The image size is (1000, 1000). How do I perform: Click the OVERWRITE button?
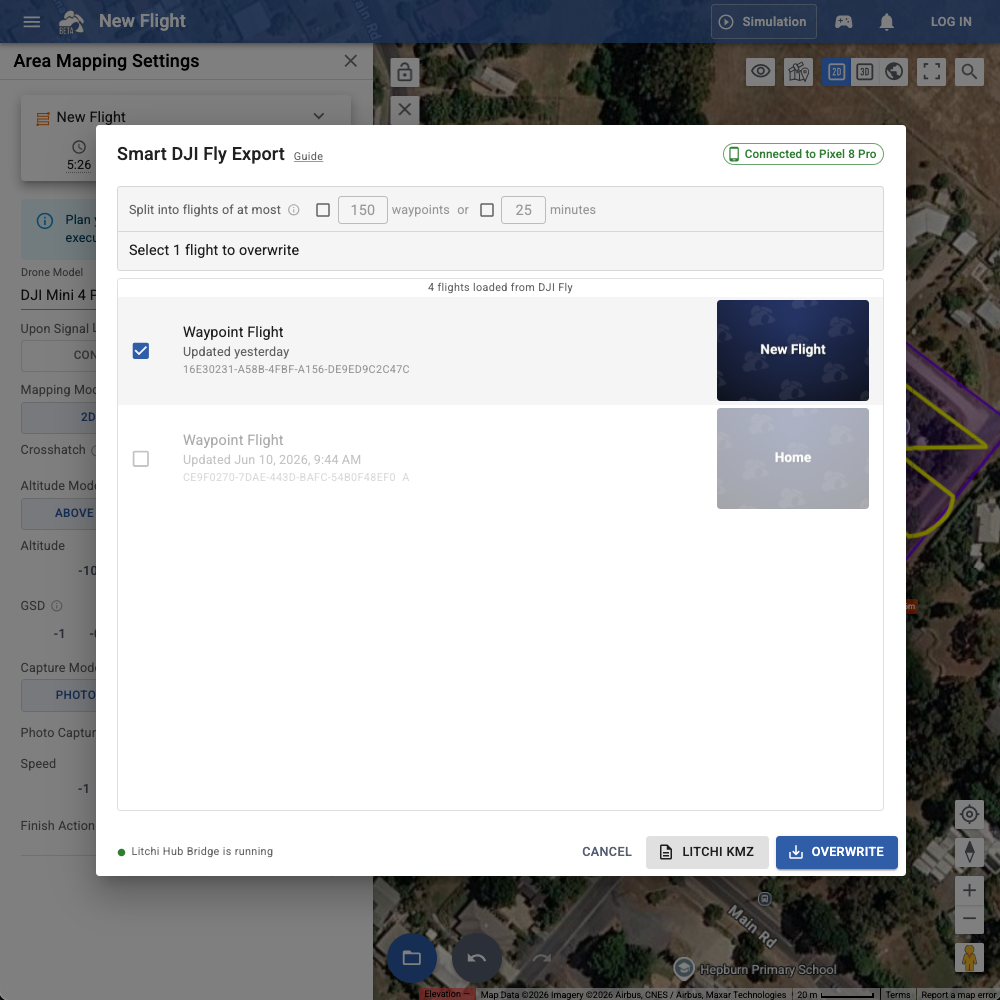836,852
